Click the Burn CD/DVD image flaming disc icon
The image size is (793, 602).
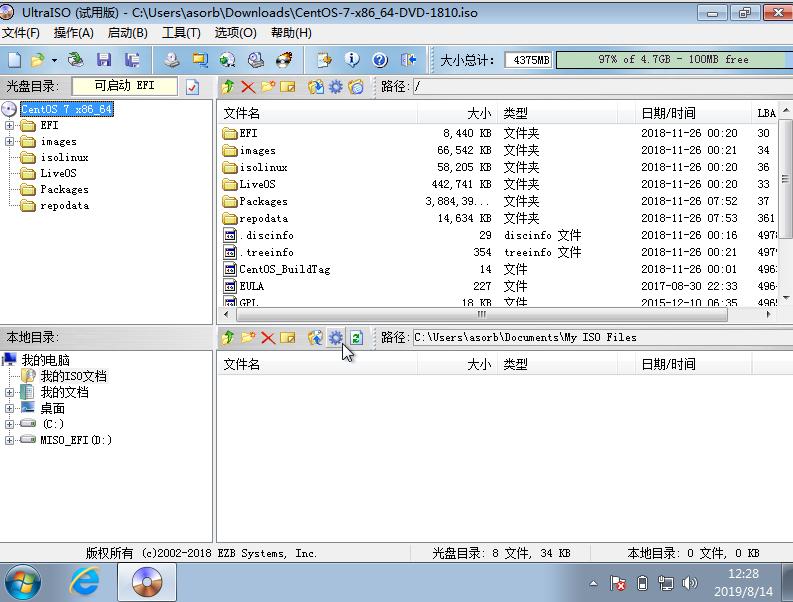[284, 60]
